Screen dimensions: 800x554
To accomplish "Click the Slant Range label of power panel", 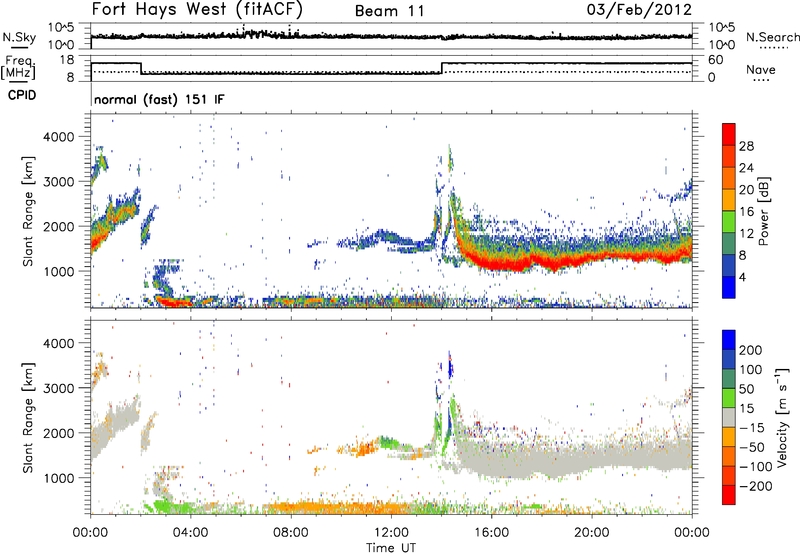I will click(x=28, y=211).
